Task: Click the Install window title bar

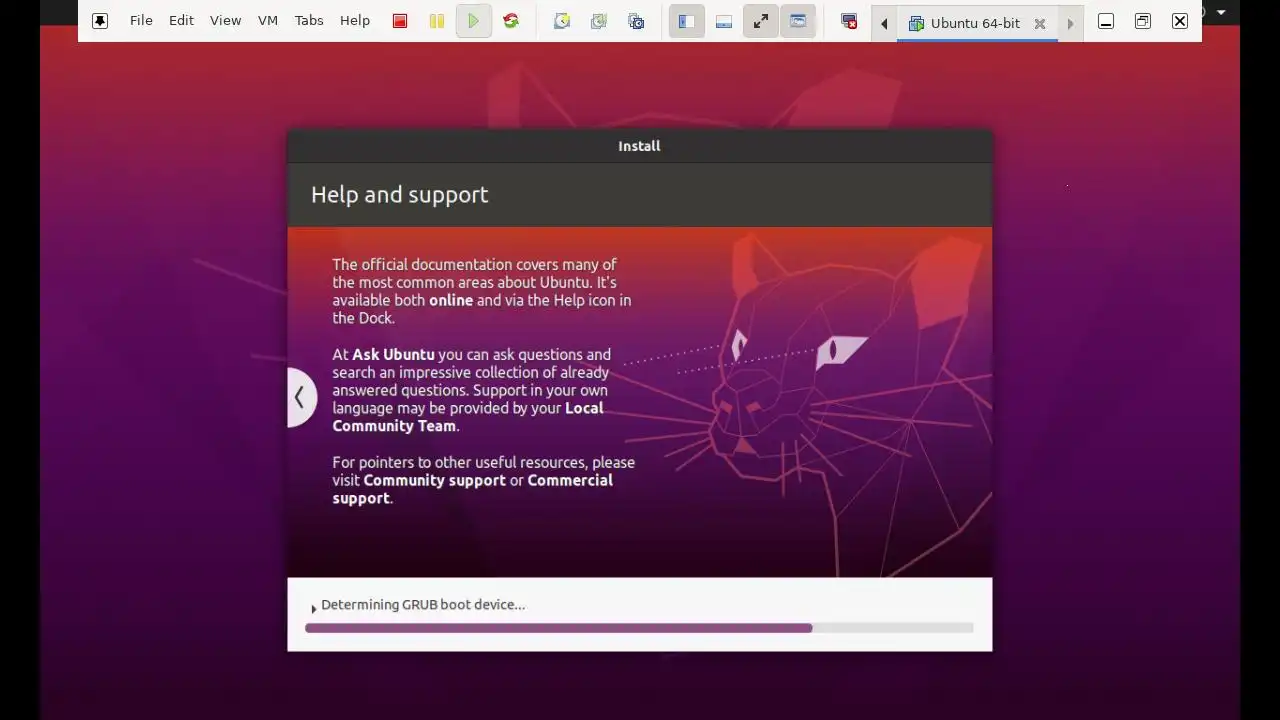Action: point(640,146)
